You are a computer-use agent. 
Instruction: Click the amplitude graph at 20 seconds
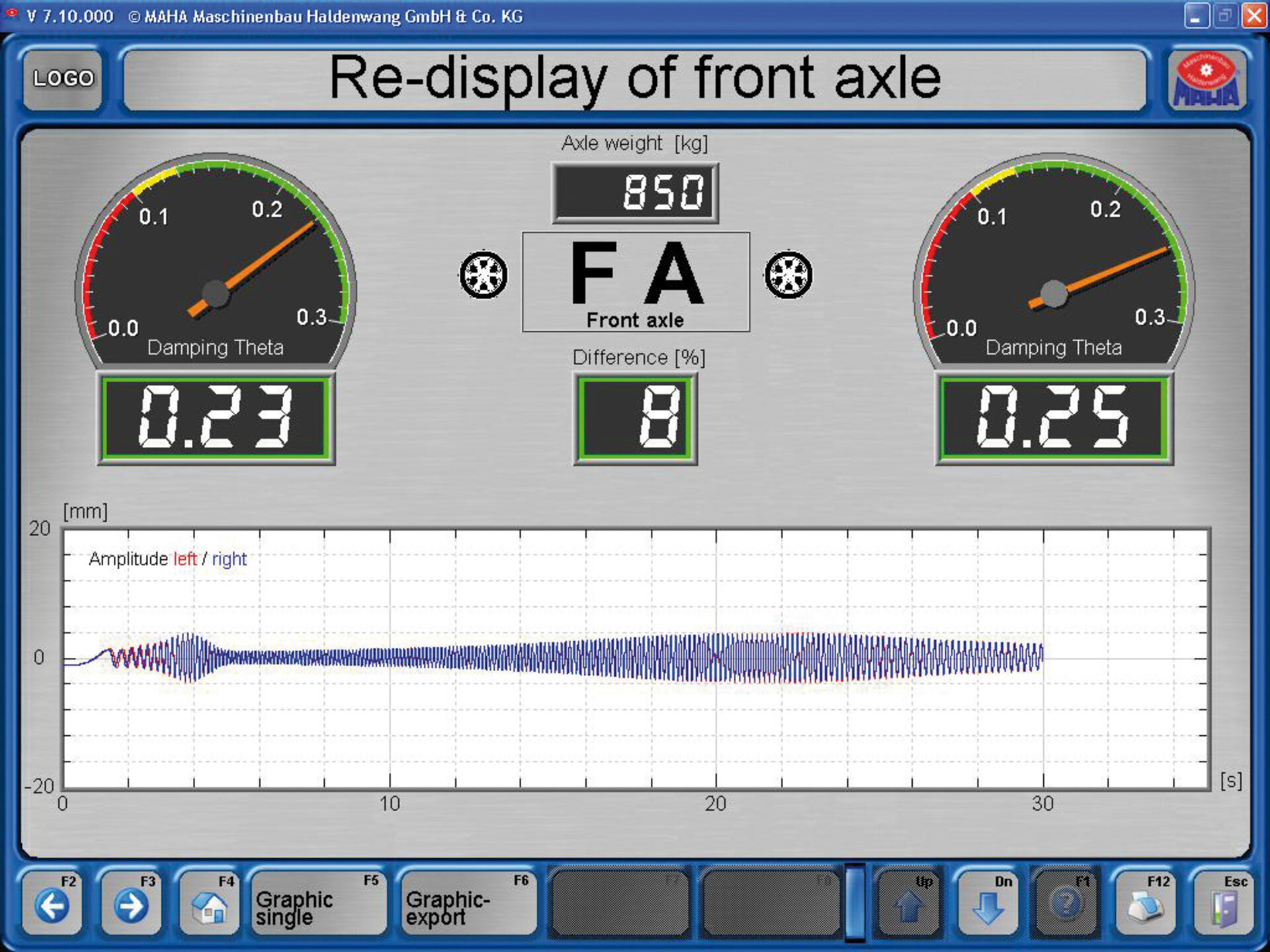point(716,658)
